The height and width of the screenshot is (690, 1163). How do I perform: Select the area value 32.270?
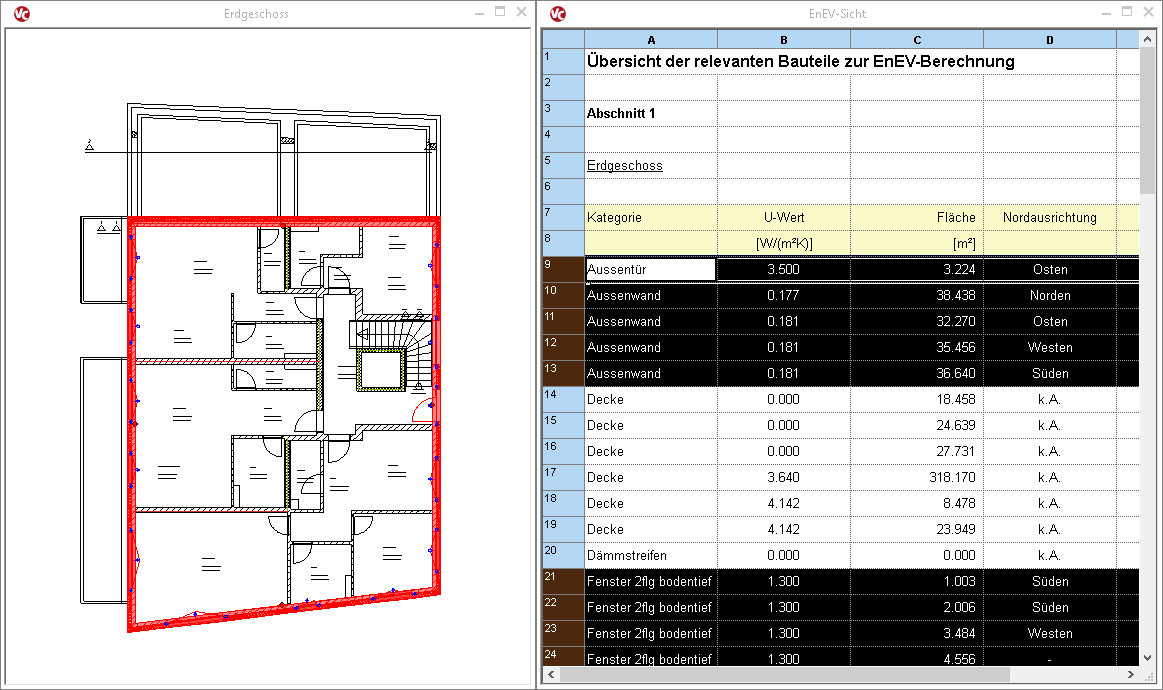(917, 321)
